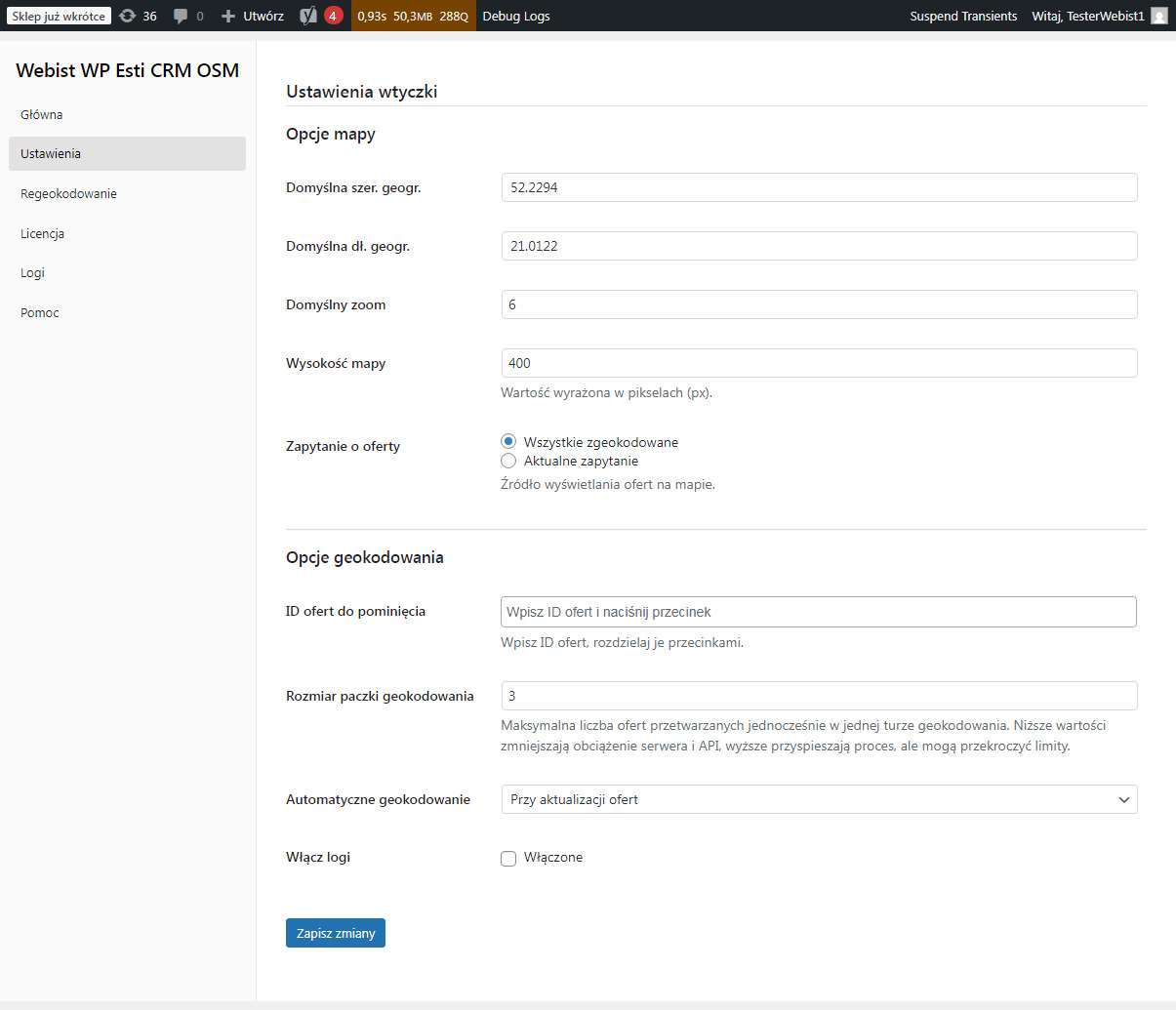The width and height of the screenshot is (1176, 1010).
Task: Open the Yoast SEO icon in admin bar
Action: pyautogui.click(x=307, y=16)
